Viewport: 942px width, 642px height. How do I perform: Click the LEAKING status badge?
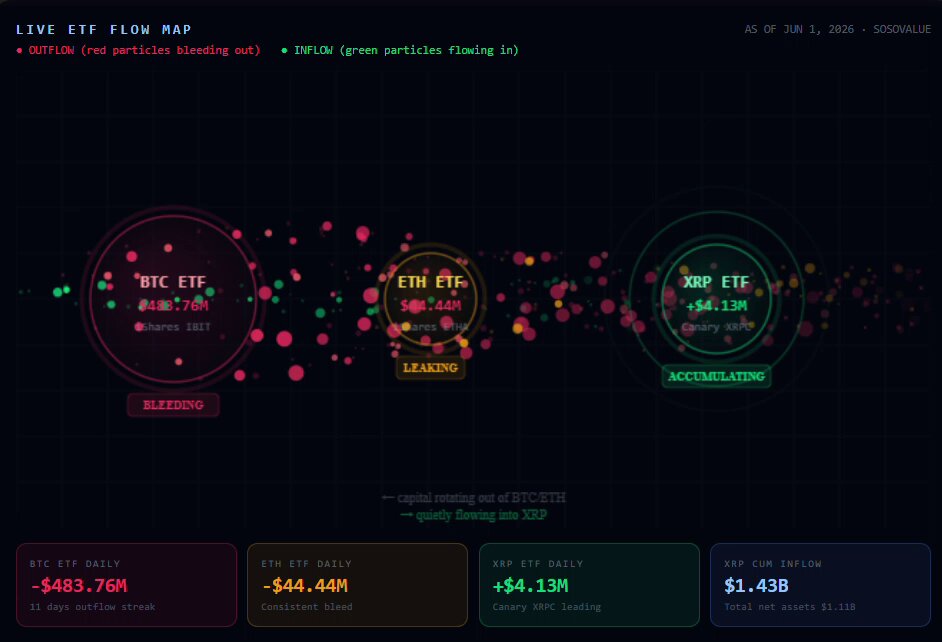pos(430,368)
